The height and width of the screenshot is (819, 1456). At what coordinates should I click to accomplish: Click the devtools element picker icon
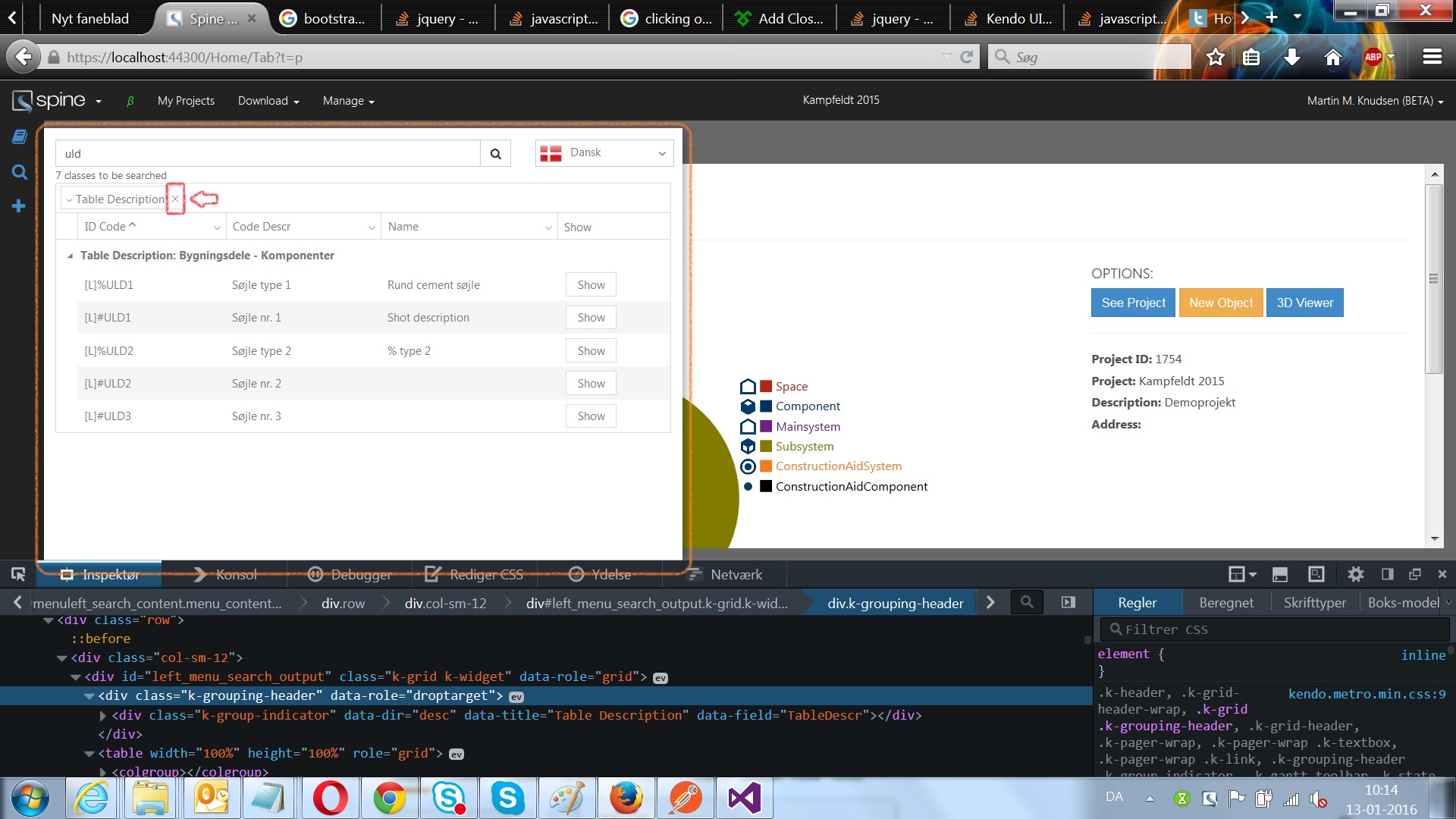18,574
